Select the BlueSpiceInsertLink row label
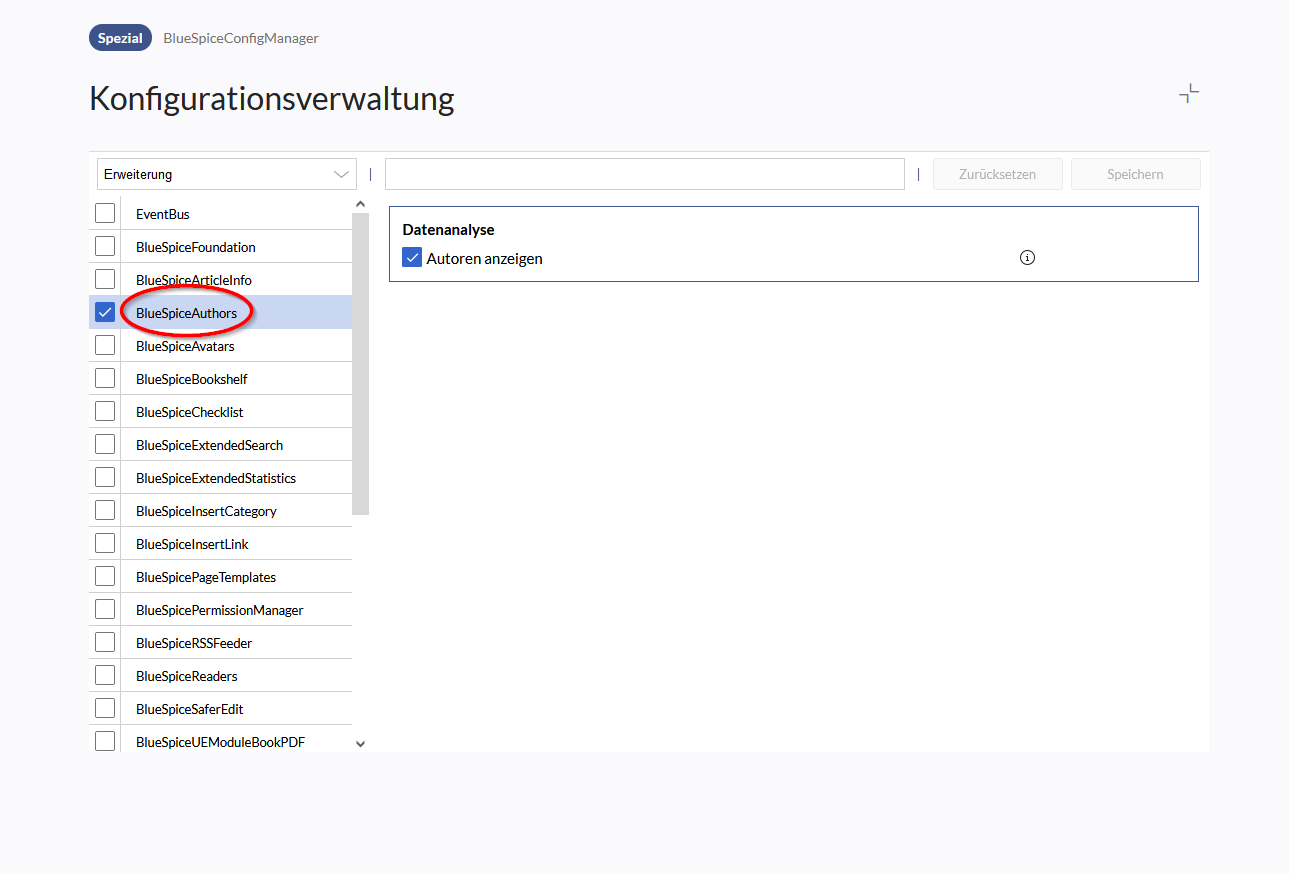The image size is (1289, 874). 193,544
